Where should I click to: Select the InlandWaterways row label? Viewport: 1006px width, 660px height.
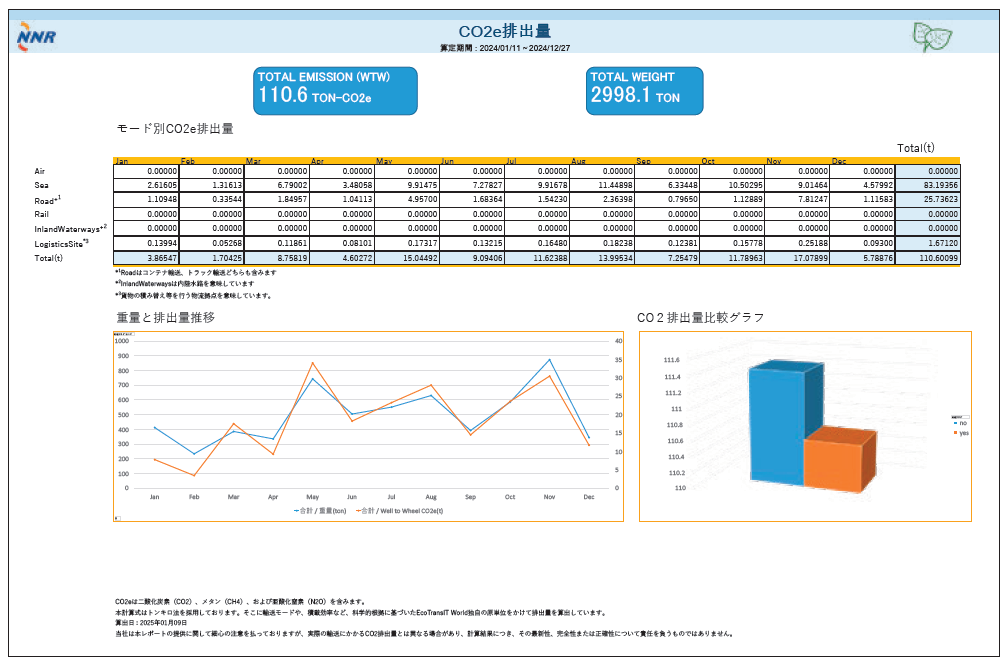(x=71, y=228)
